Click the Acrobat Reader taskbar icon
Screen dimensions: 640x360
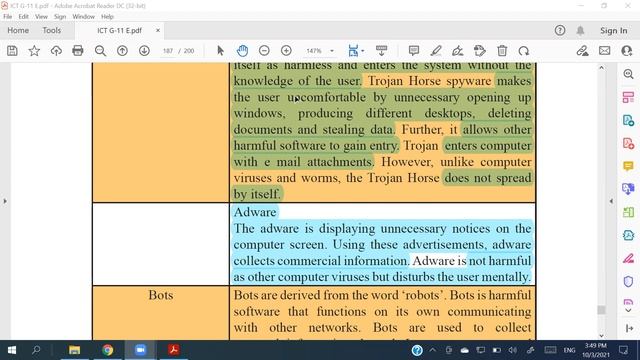point(173,350)
